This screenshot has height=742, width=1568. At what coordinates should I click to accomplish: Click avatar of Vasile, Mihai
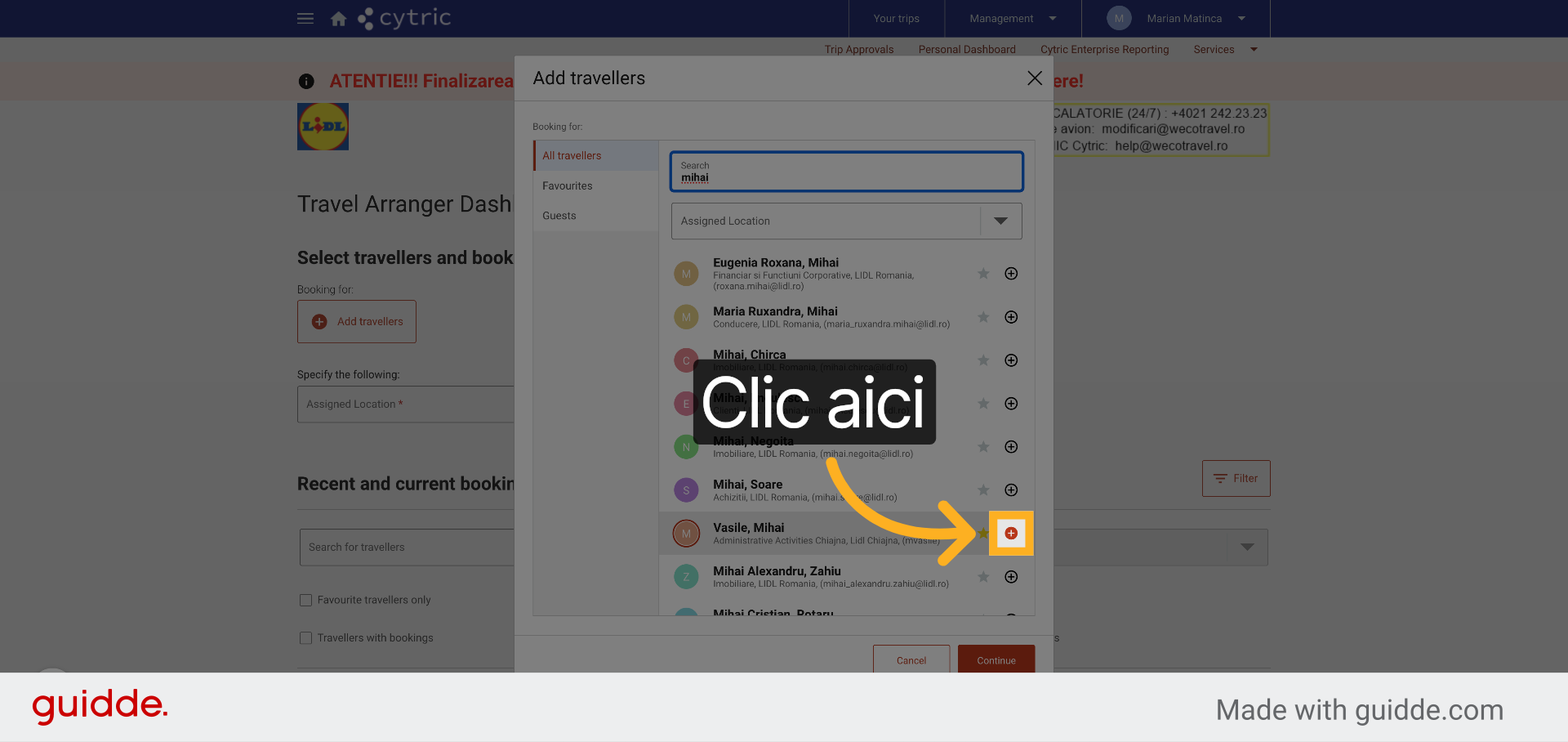[686, 534]
